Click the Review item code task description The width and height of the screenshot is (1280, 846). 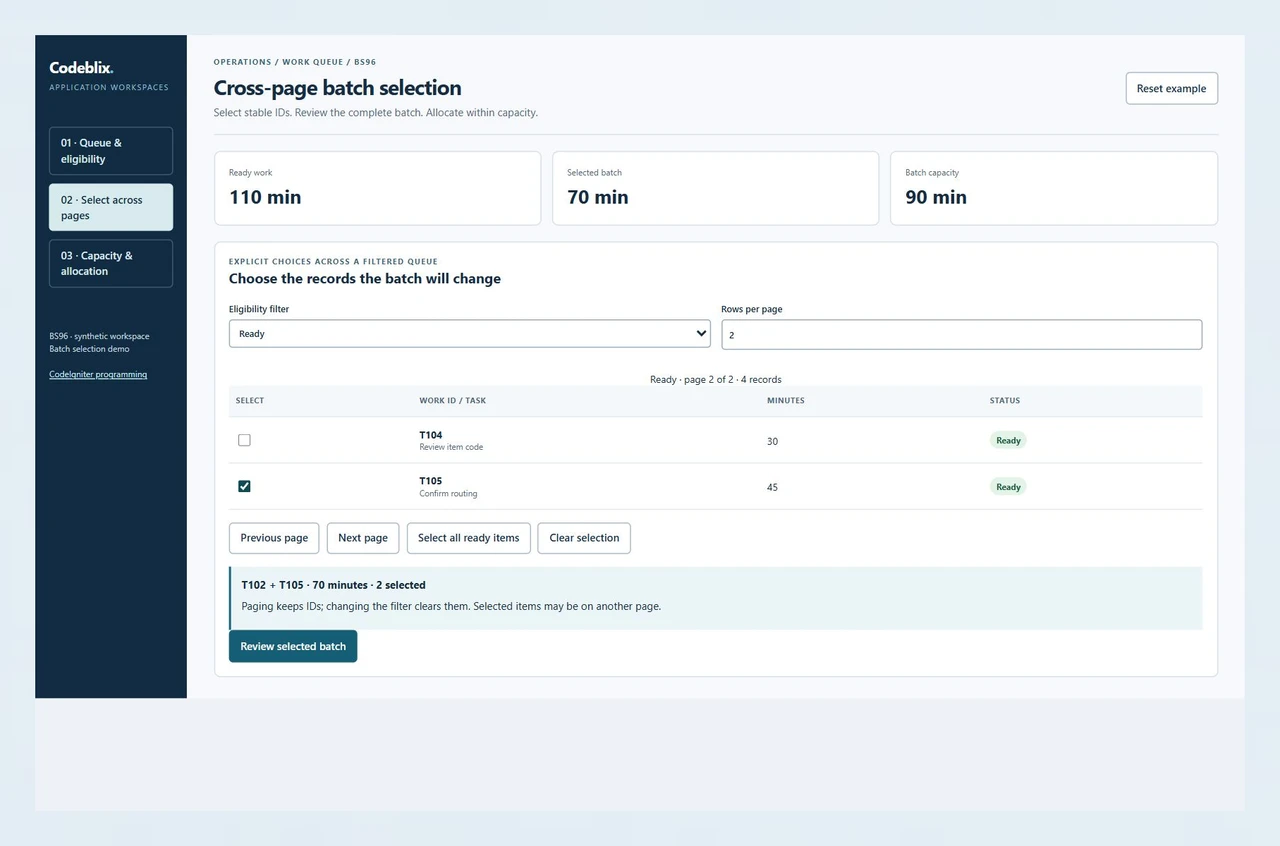coord(451,447)
